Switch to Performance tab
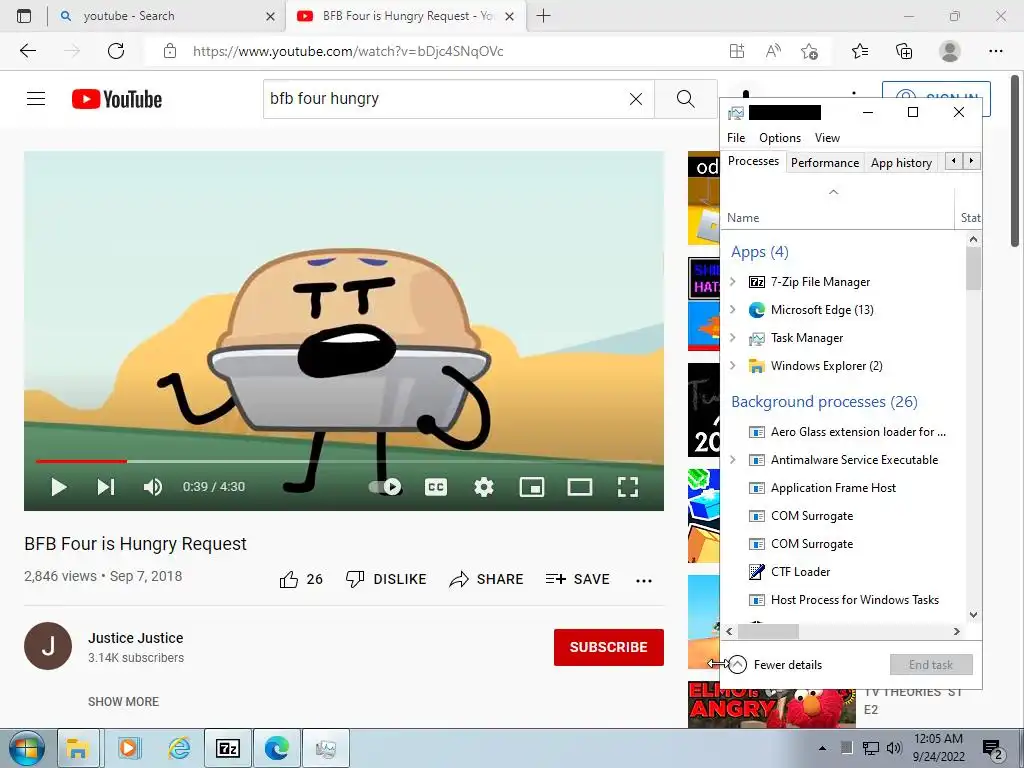The image size is (1024, 768). pos(825,163)
